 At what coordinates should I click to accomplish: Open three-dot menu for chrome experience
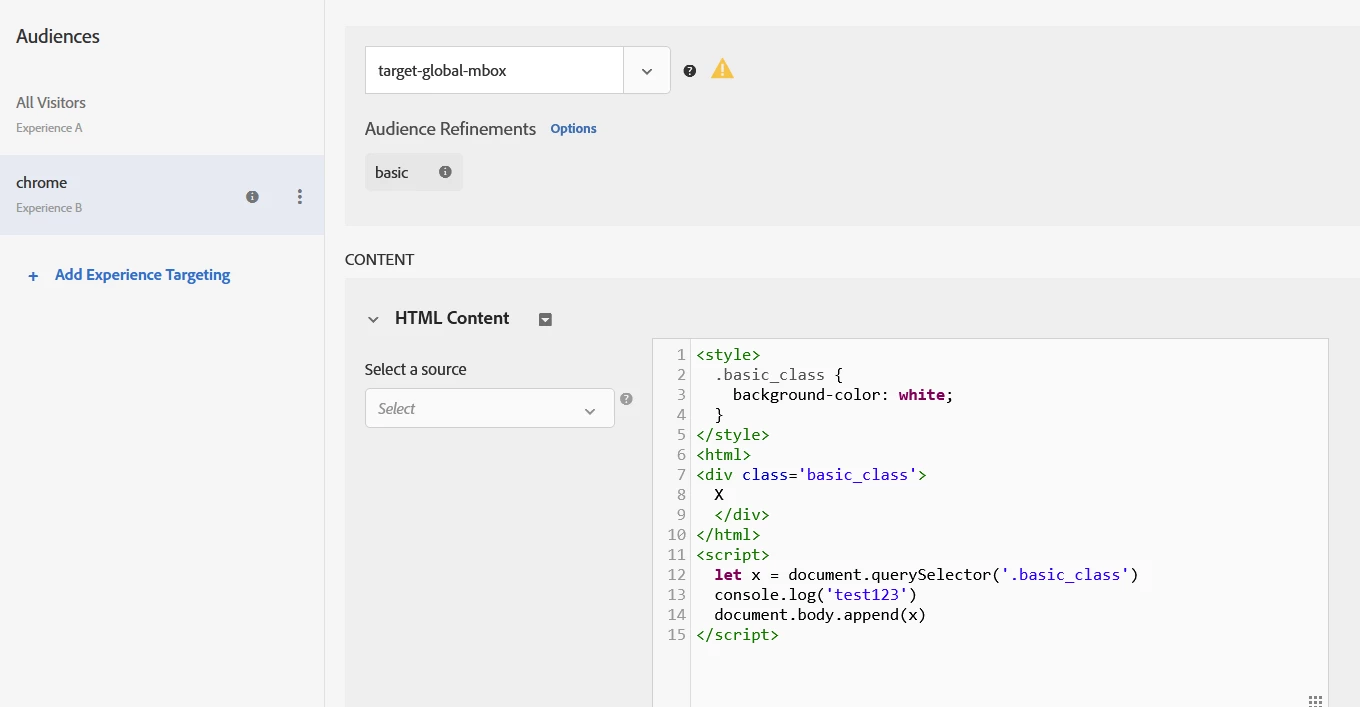click(299, 197)
